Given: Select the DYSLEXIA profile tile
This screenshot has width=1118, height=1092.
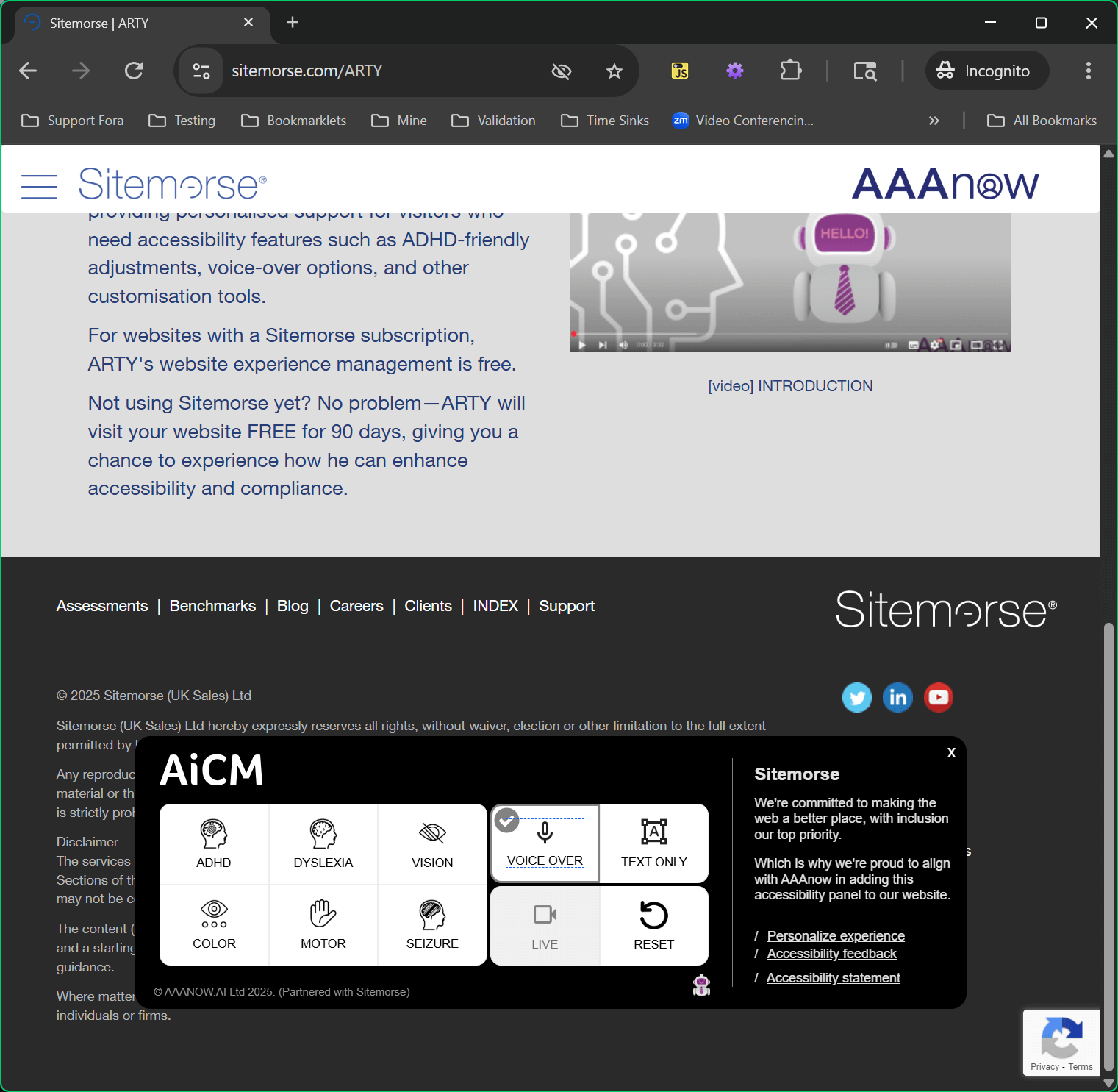Looking at the screenshot, I should click(x=323, y=843).
